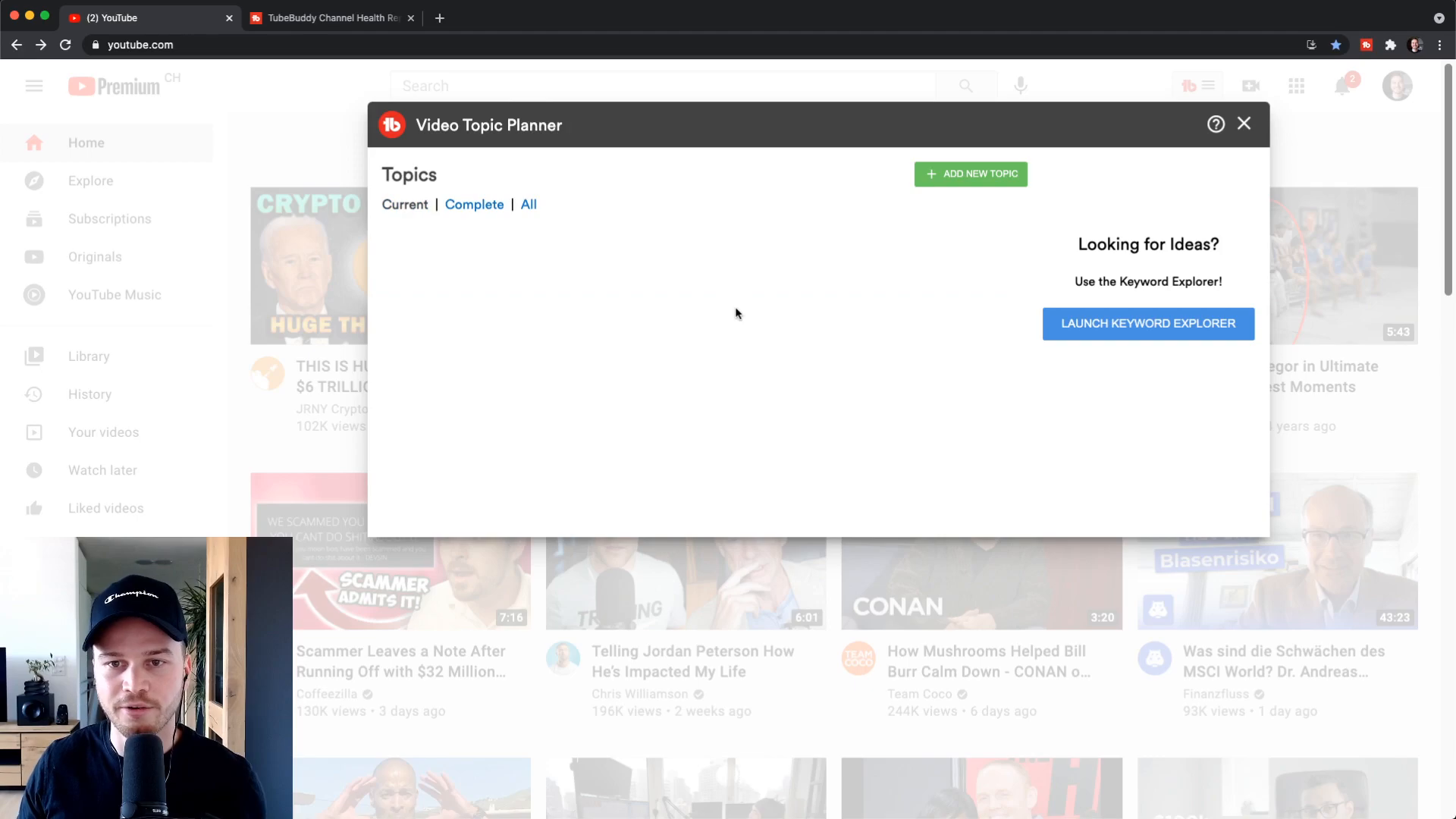Click the ADD NEW TOPIC button
1456x819 pixels.
970,173
